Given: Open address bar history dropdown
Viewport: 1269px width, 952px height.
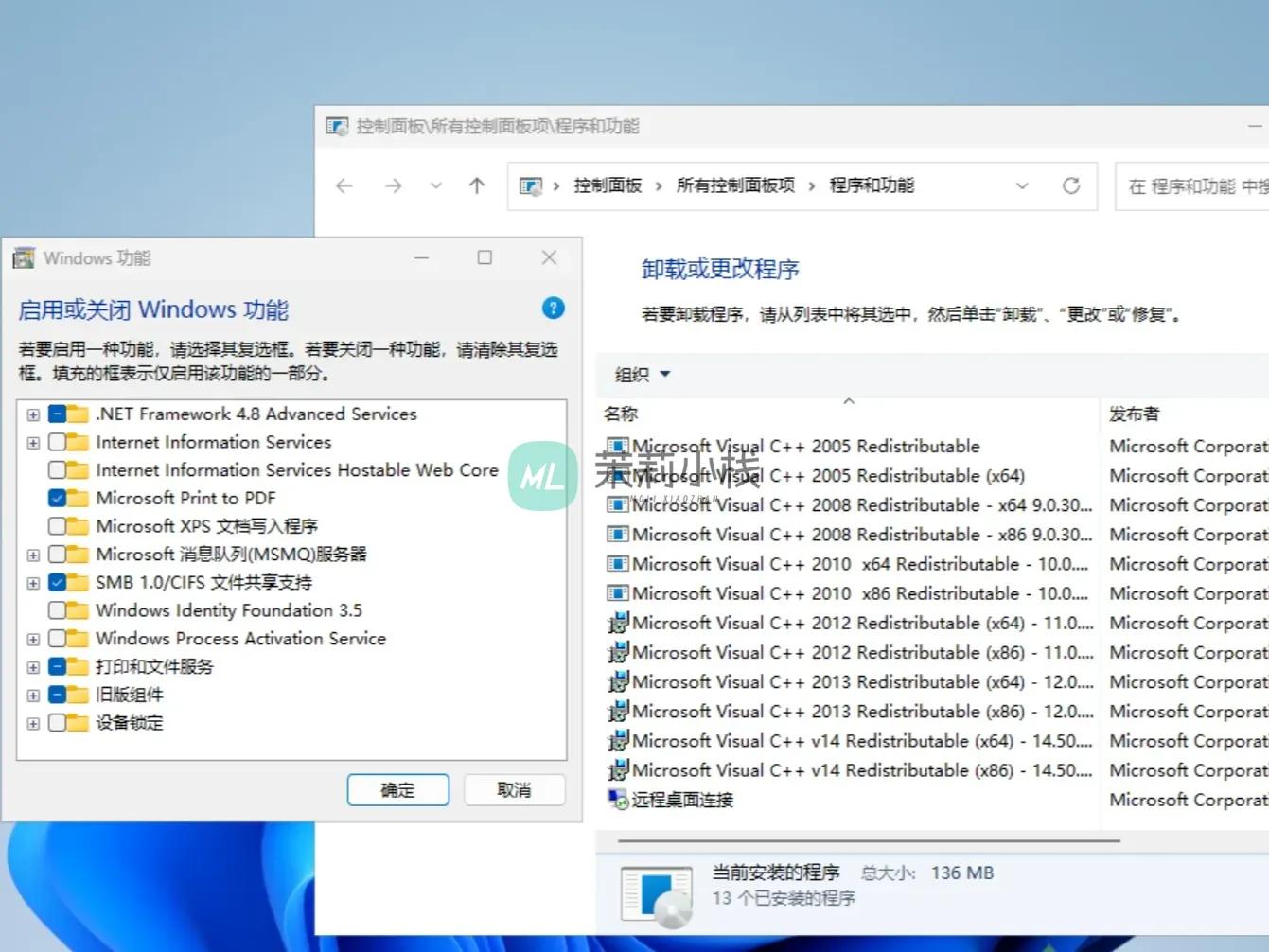Looking at the screenshot, I should 1022,185.
